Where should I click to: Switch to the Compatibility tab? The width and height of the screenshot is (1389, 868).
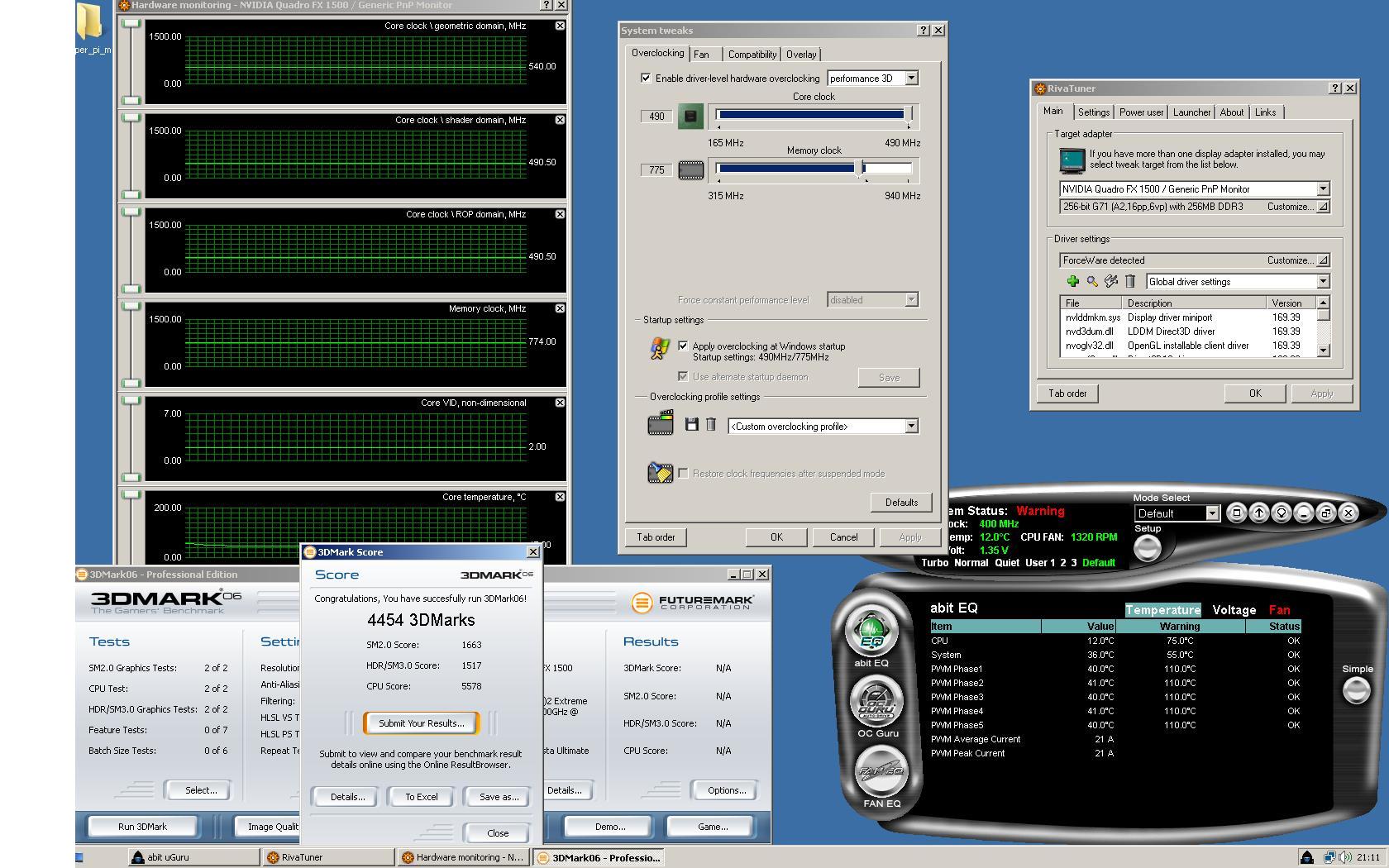pos(752,55)
